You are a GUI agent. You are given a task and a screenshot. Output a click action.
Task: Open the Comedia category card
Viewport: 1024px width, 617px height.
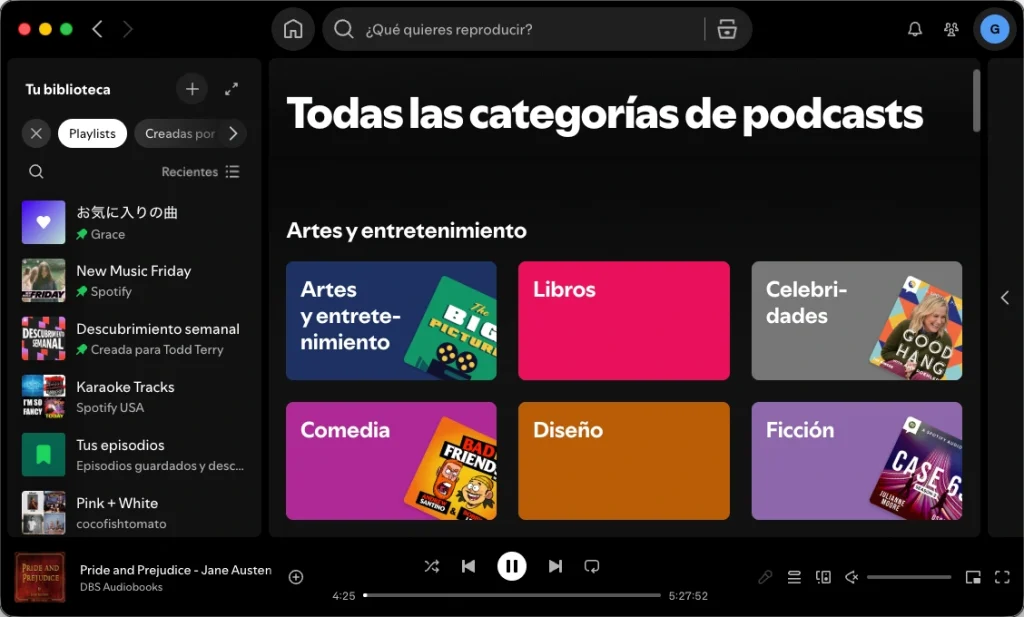(391, 461)
